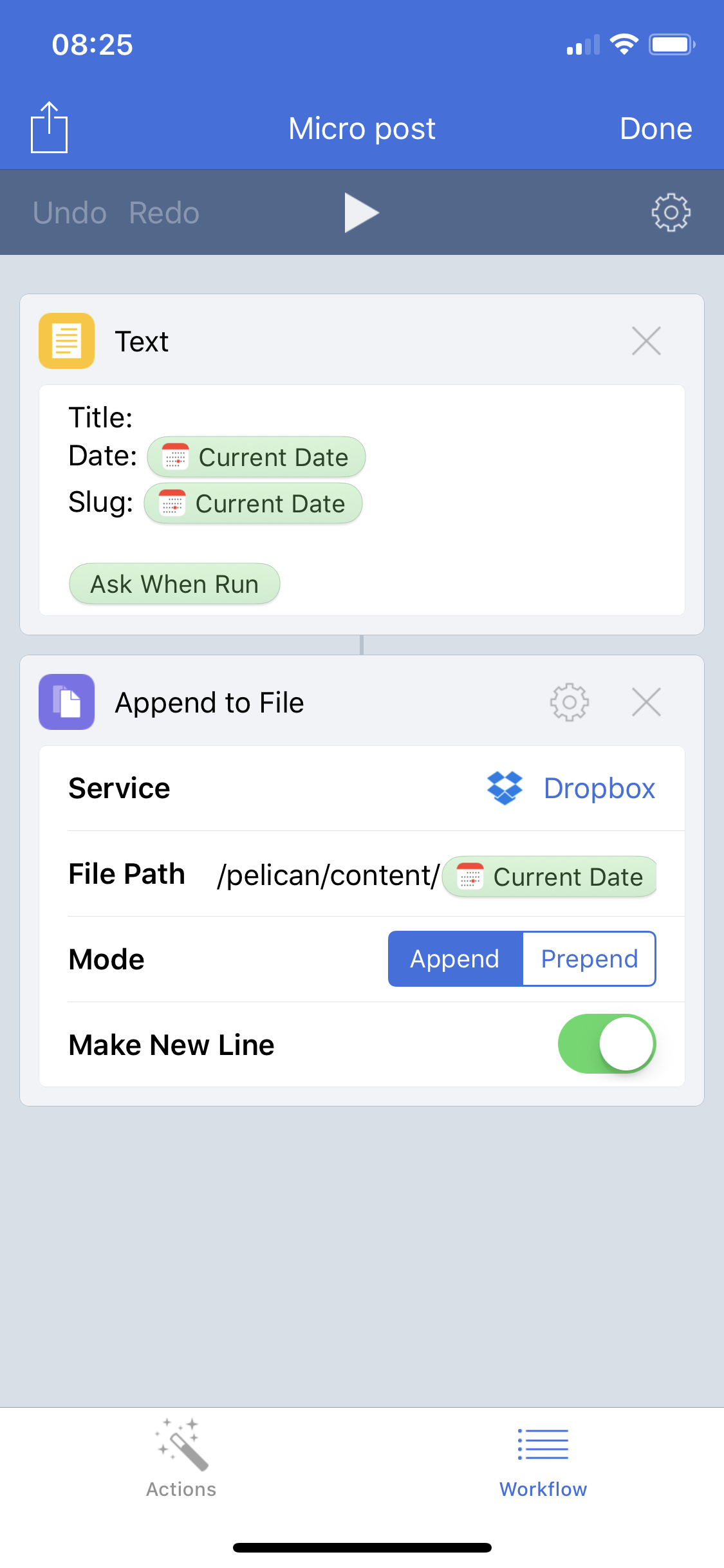
Task: Open the Current Date token next to Date
Action: click(256, 456)
